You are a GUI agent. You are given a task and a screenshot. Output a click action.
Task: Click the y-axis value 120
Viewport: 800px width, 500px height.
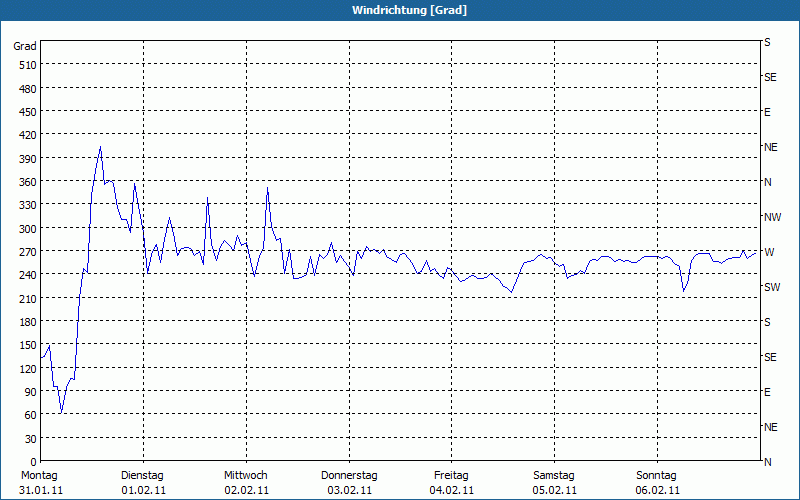click(x=28, y=369)
